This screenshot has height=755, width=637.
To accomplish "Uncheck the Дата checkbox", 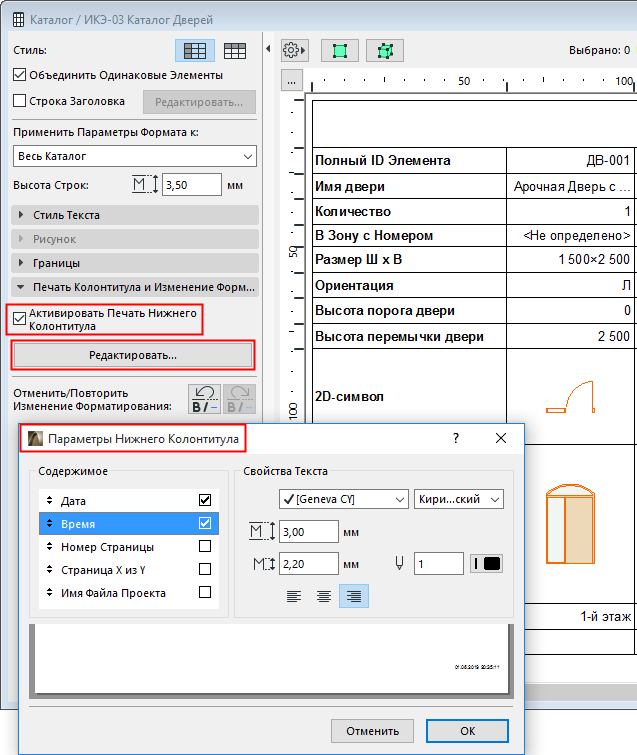I will click(205, 500).
